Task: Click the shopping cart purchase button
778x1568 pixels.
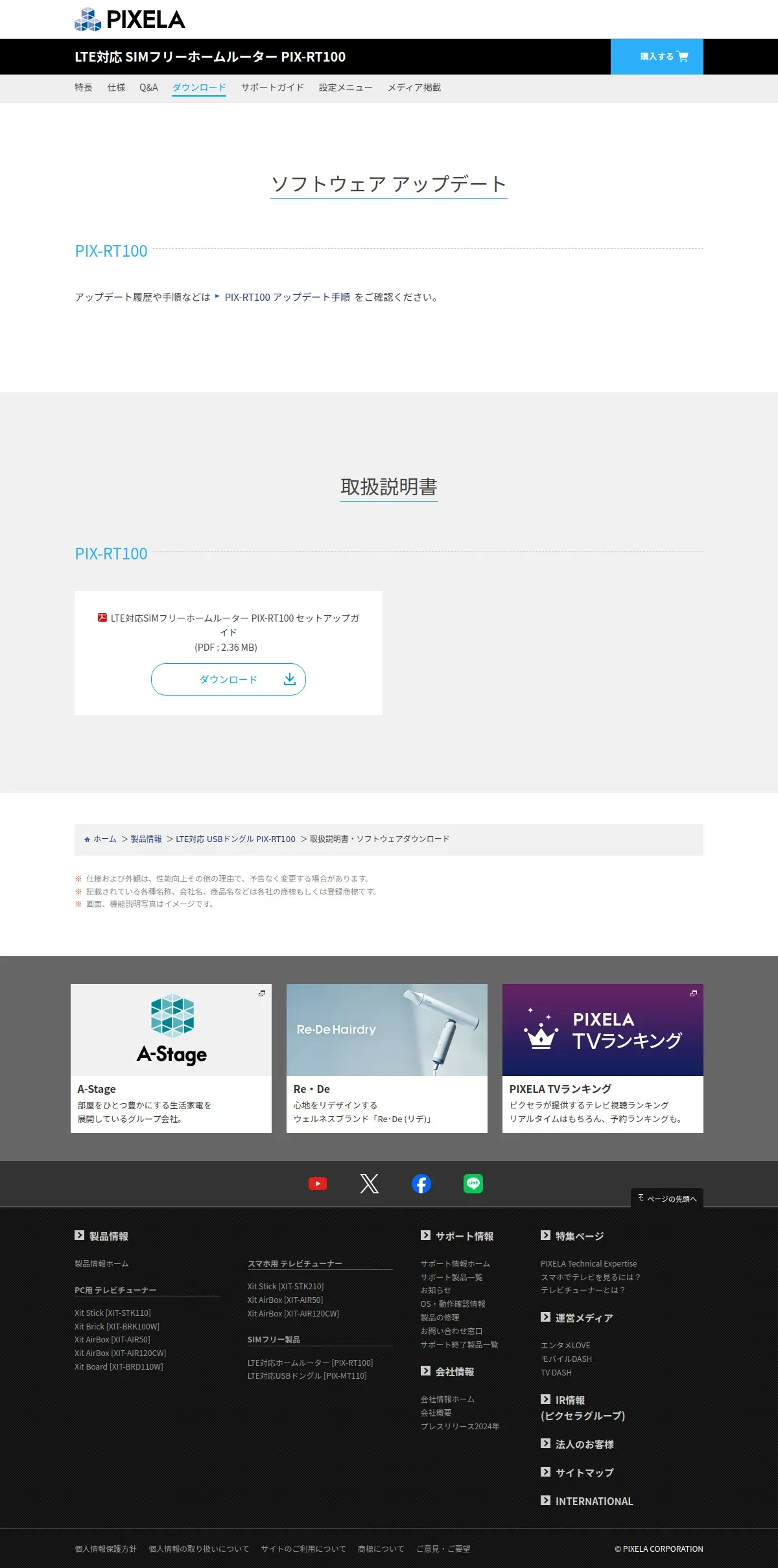Action: pos(657,56)
